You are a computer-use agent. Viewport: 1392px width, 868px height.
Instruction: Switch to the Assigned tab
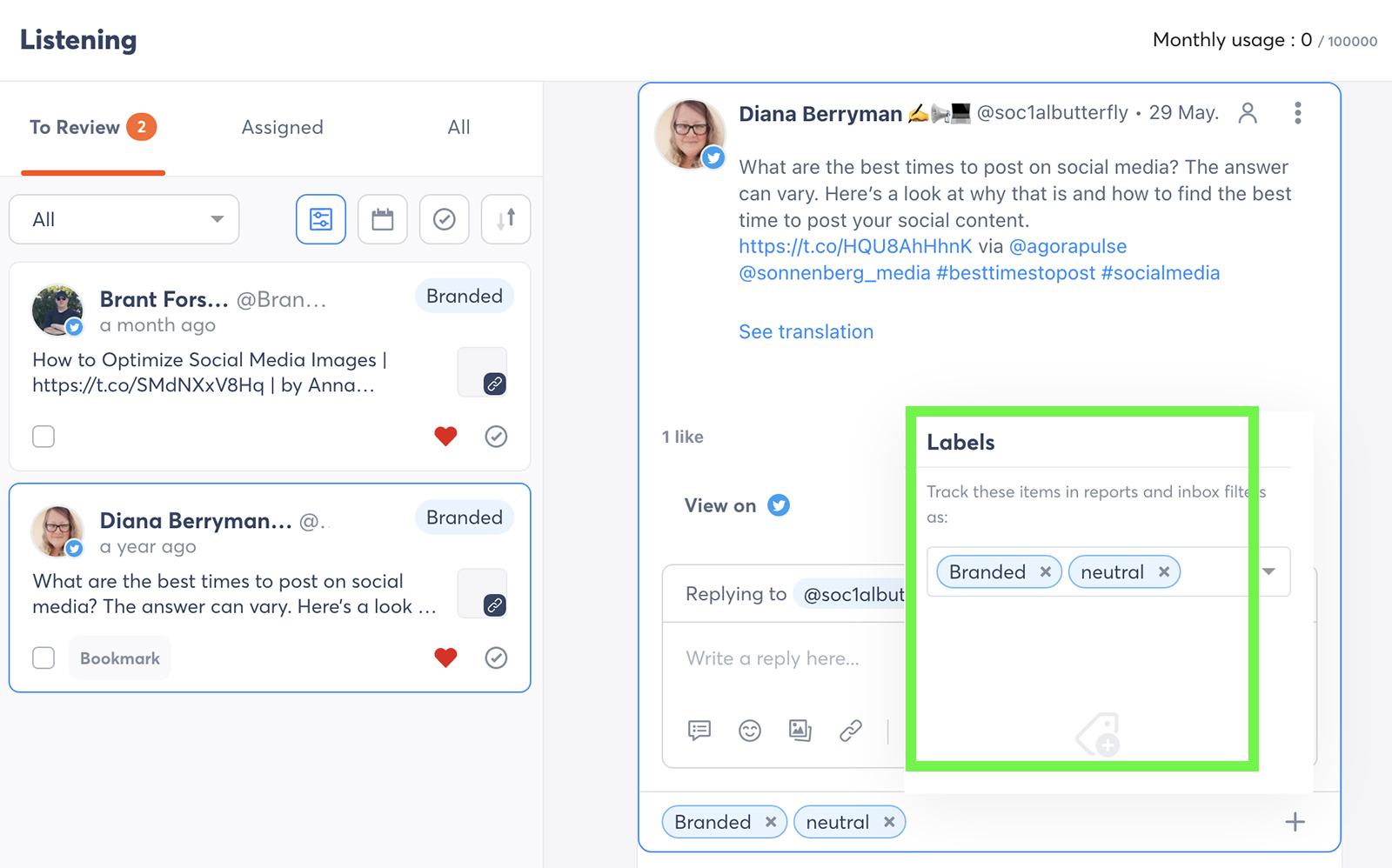(x=282, y=128)
